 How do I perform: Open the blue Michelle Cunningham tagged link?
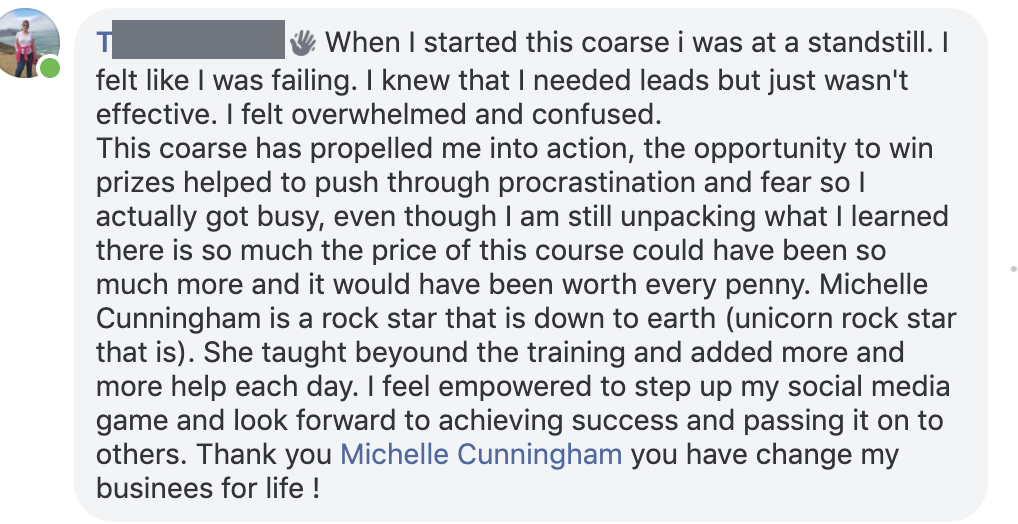pos(481,454)
